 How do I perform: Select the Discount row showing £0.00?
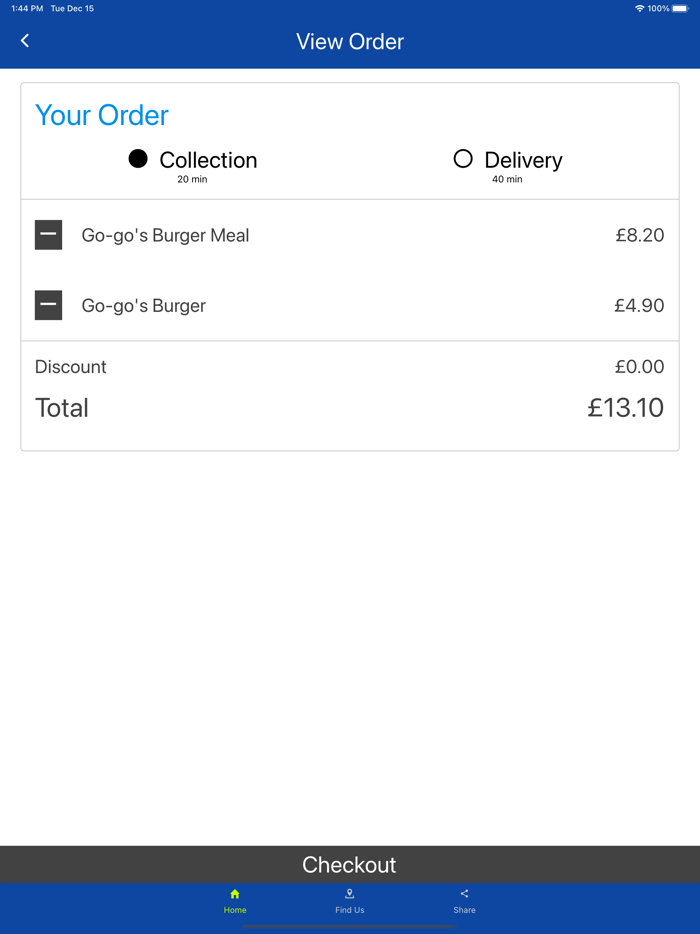(x=350, y=367)
